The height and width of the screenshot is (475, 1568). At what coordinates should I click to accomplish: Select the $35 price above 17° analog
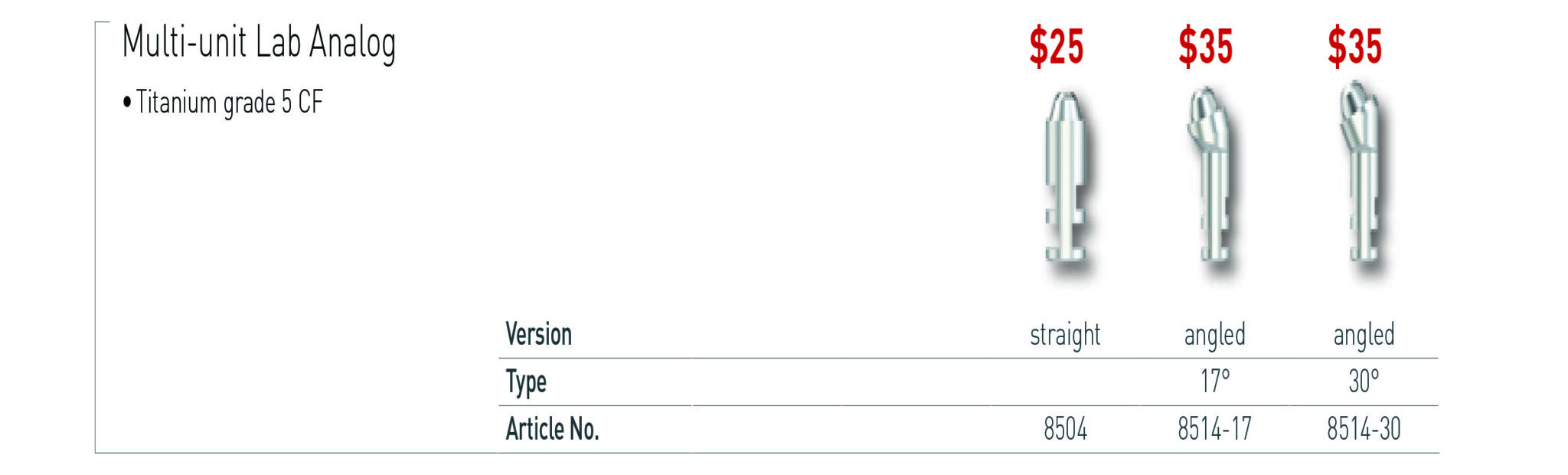tap(1205, 47)
